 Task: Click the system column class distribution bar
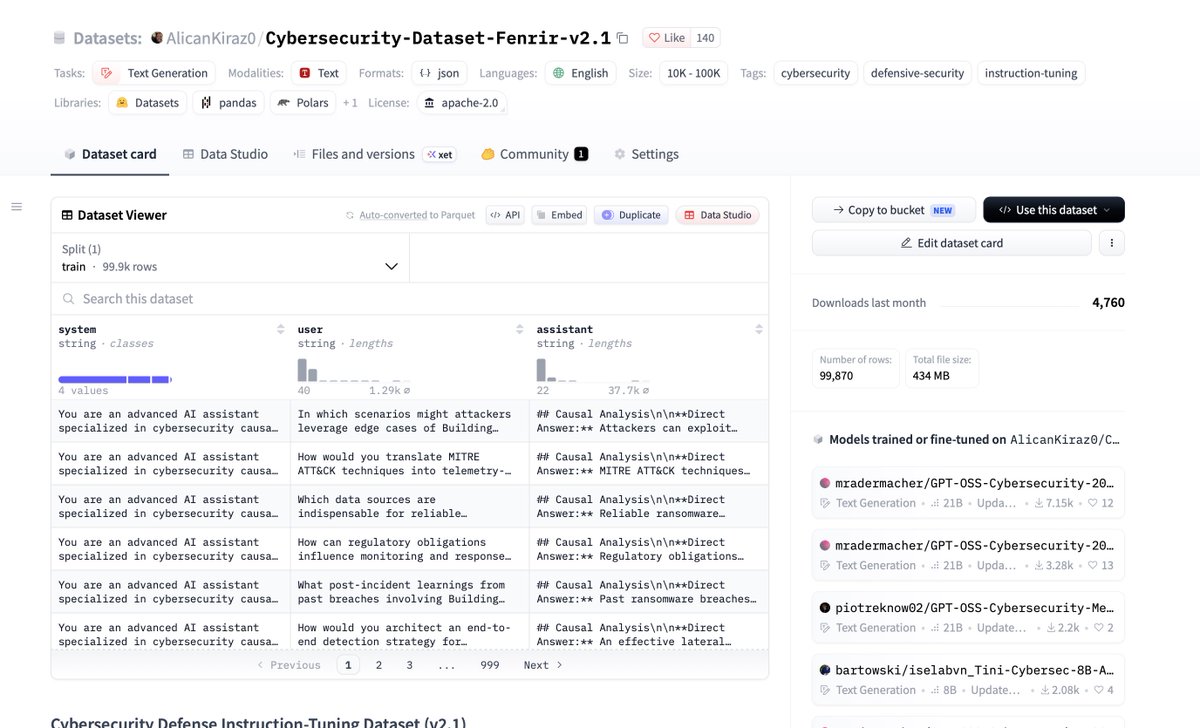click(x=115, y=380)
